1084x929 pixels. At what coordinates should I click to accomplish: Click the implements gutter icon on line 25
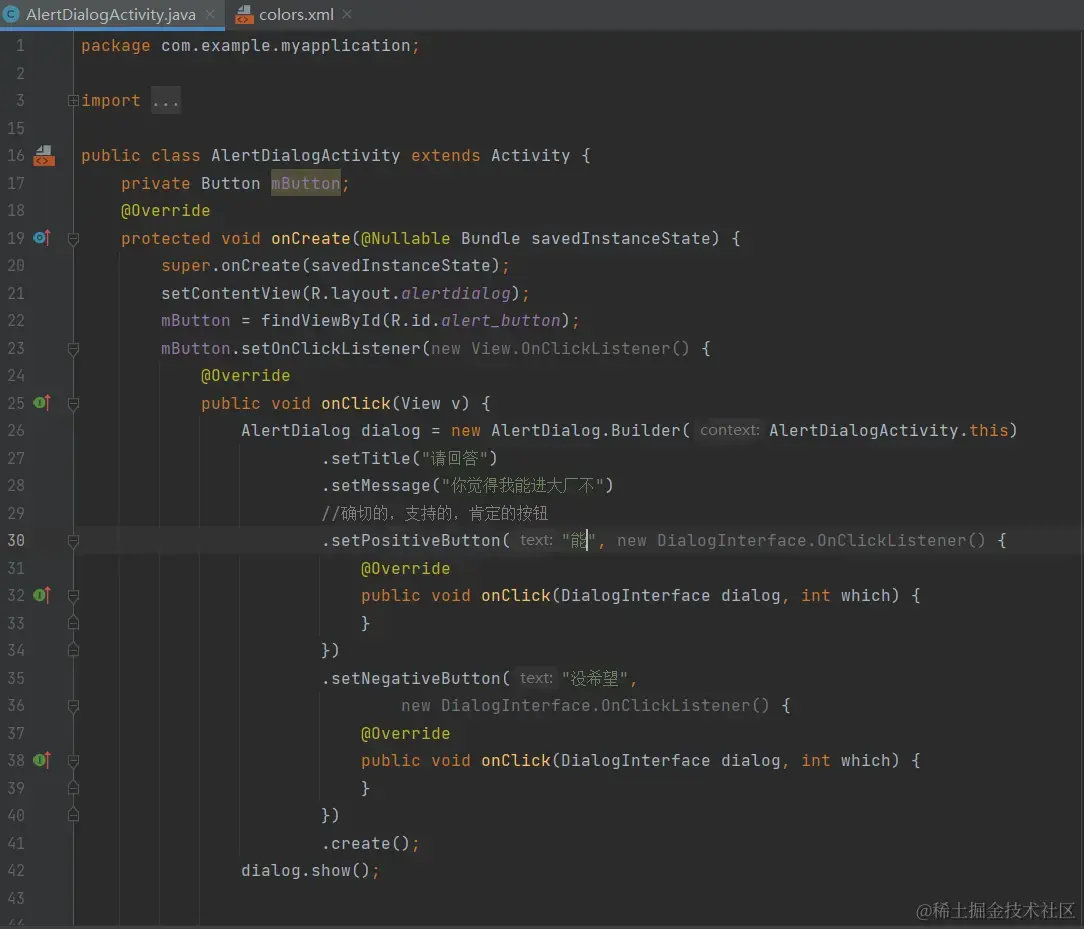tap(42, 402)
